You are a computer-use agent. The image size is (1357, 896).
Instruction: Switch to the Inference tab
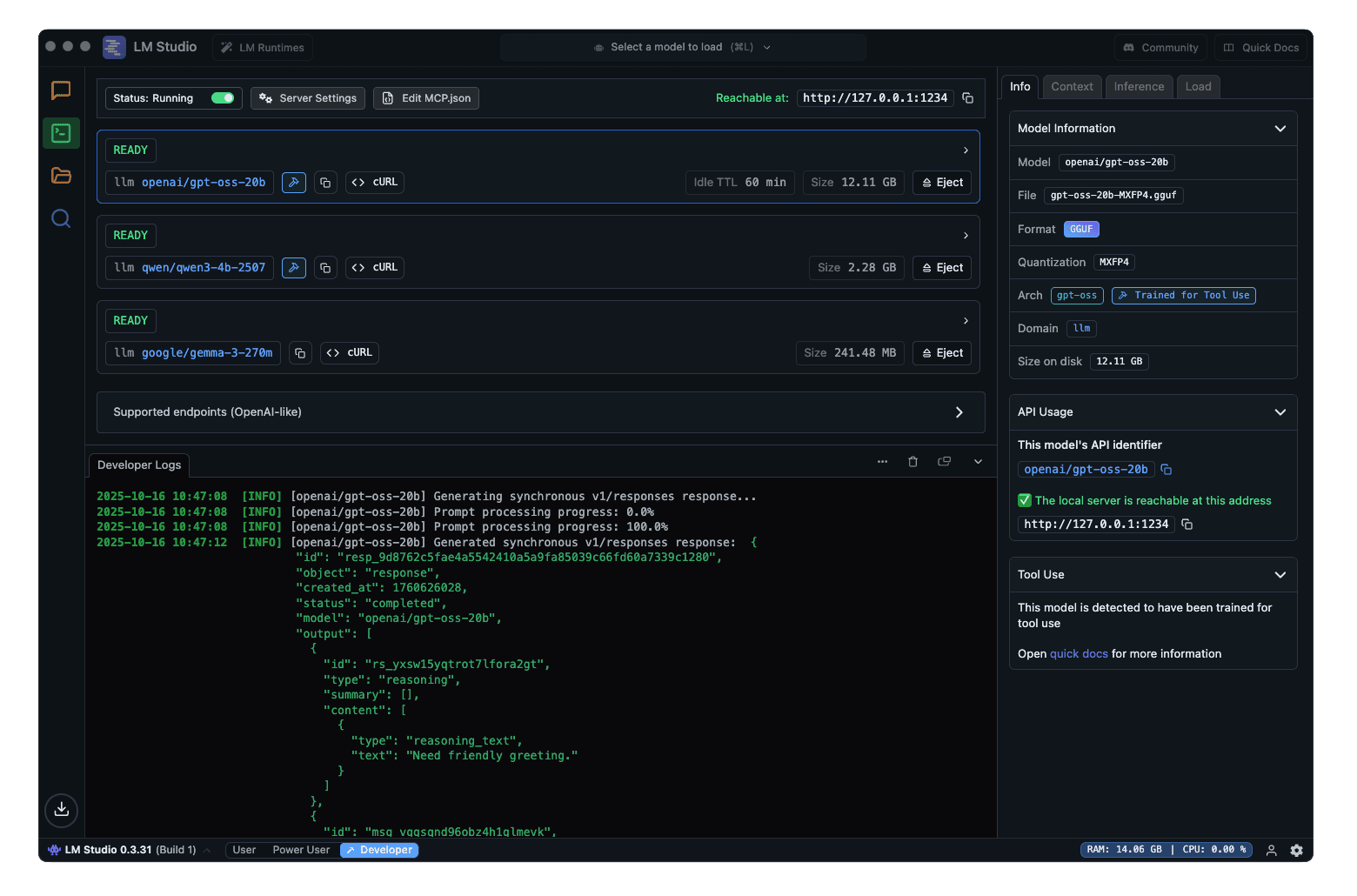pyautogui.click(x=1139, y=87)
